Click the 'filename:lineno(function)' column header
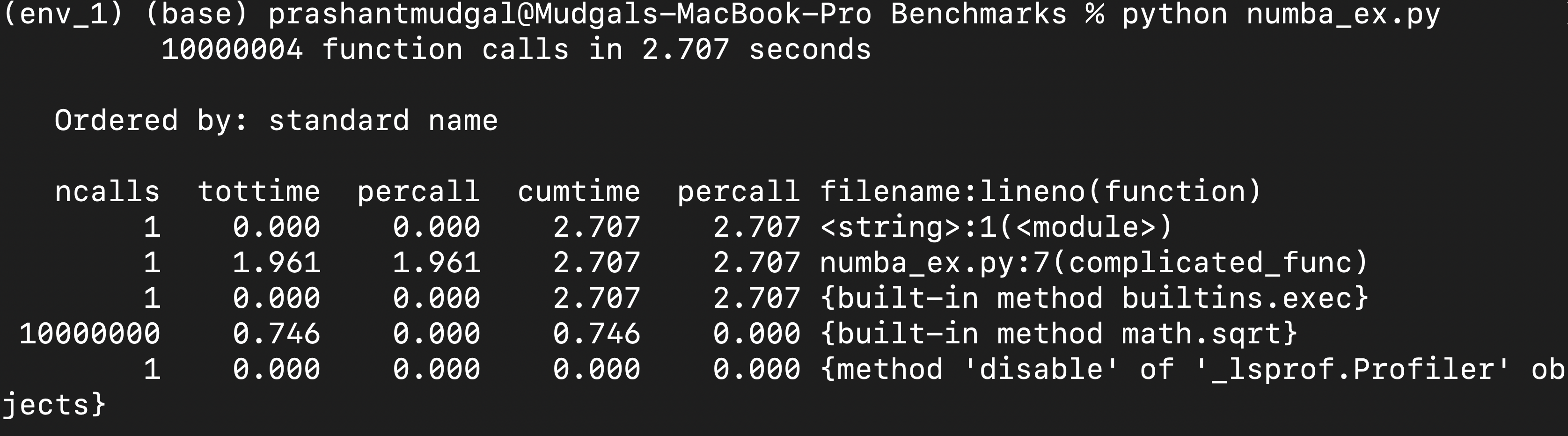Screen dimensions: 1568x436 1040,192
